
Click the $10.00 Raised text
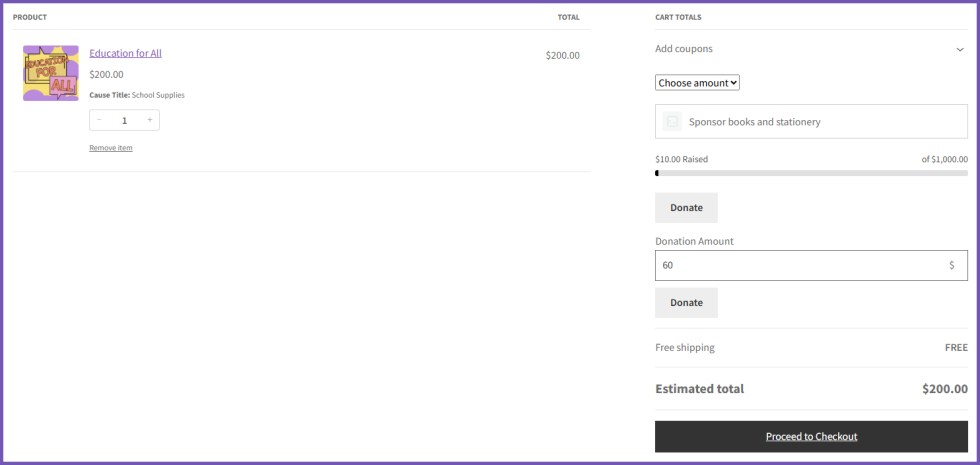click(x=681, y=159)
